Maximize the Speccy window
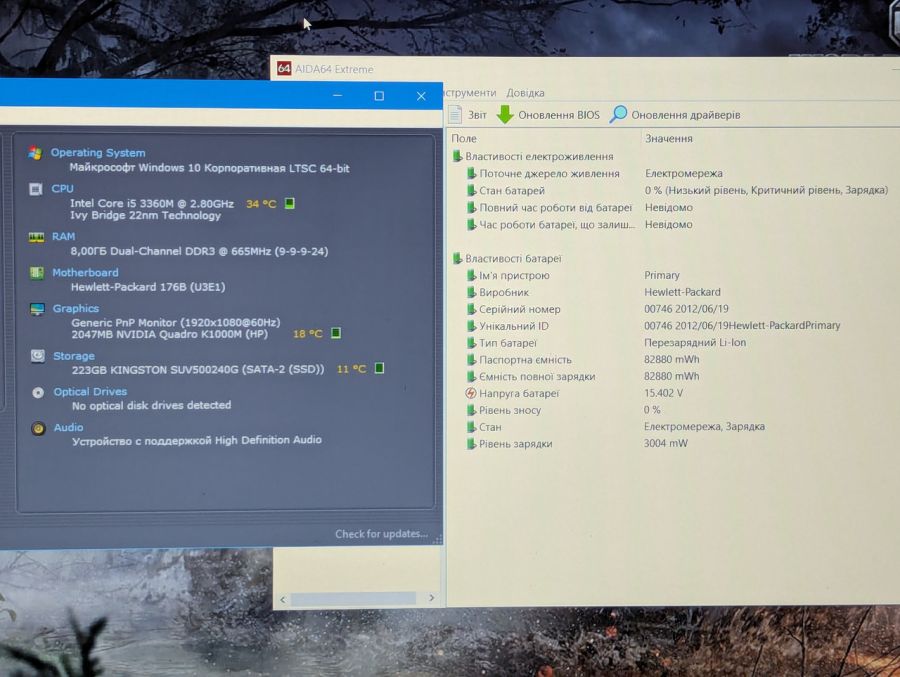 (379, 96)
